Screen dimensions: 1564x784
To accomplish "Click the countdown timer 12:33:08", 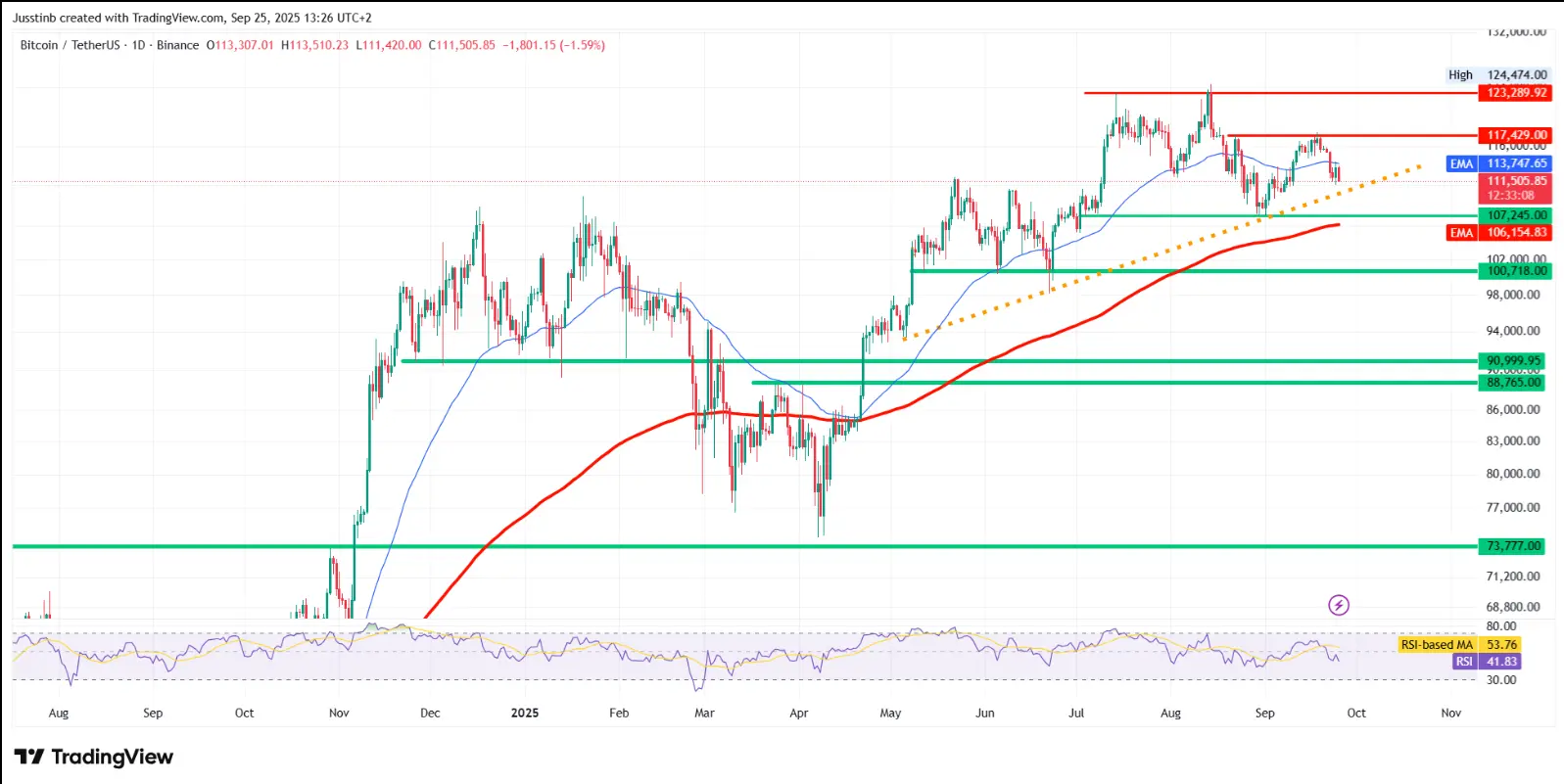I will pos(1511,196).
